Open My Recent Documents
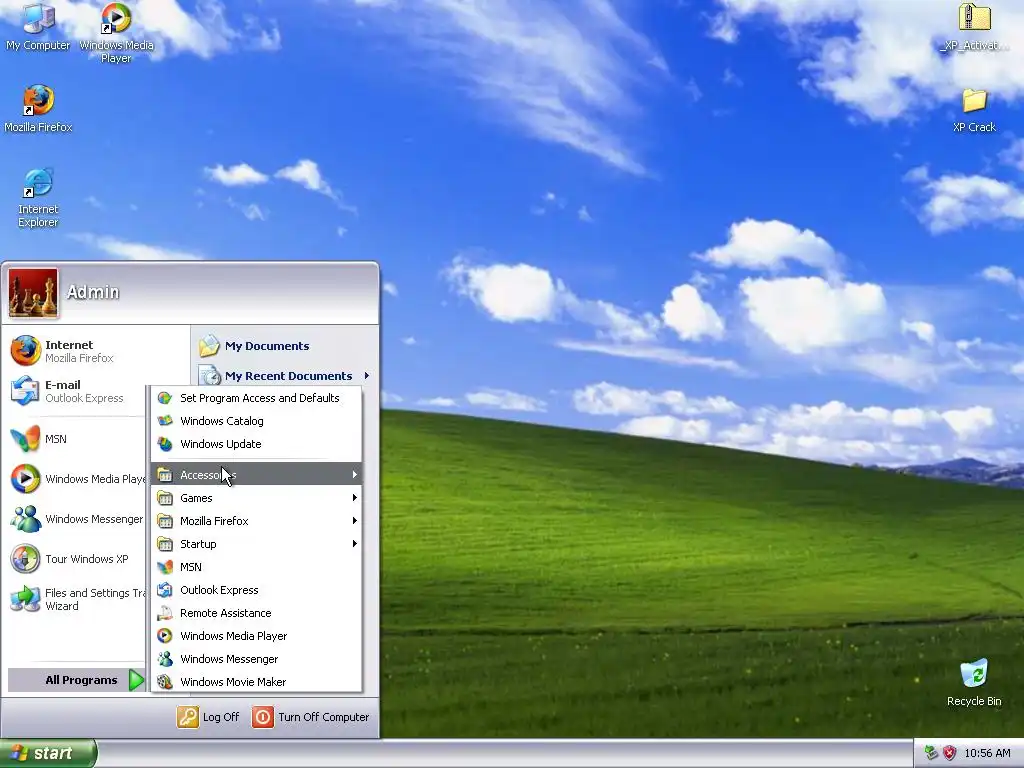Screen dimensions: 1024x768 click(285, 376)
